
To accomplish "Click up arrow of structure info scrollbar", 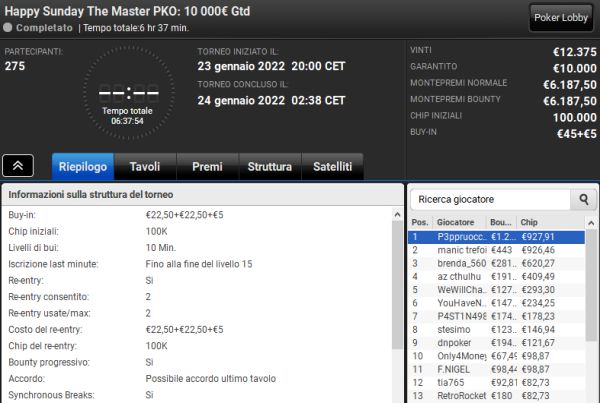I will tap(397, 215).
